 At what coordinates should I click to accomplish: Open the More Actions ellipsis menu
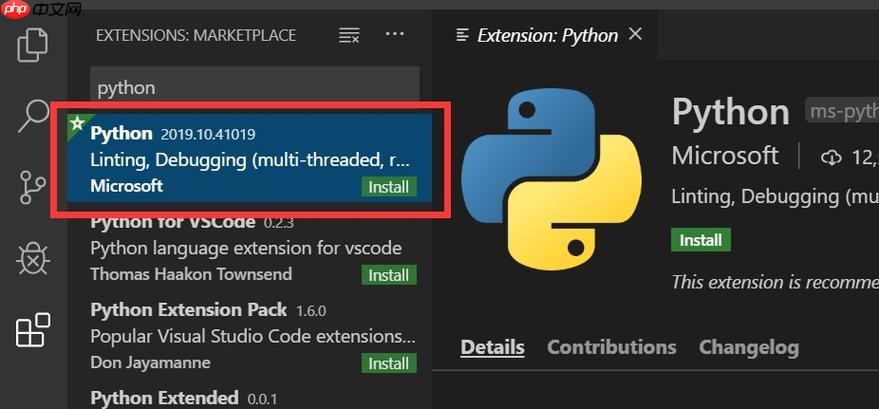point(395,35)
